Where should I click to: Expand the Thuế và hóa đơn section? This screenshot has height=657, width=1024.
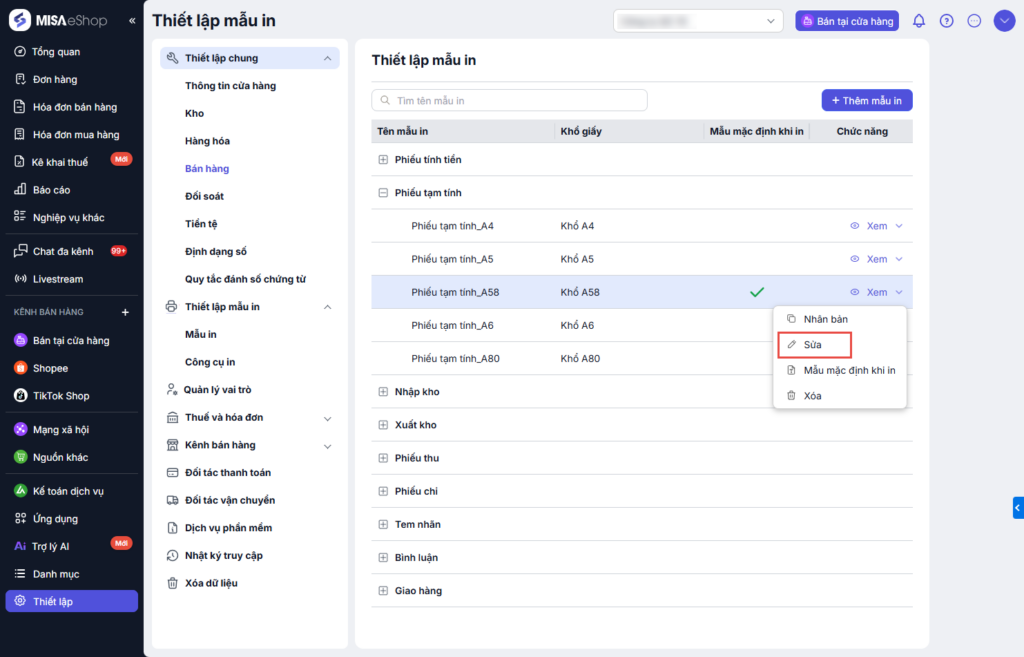327,418
